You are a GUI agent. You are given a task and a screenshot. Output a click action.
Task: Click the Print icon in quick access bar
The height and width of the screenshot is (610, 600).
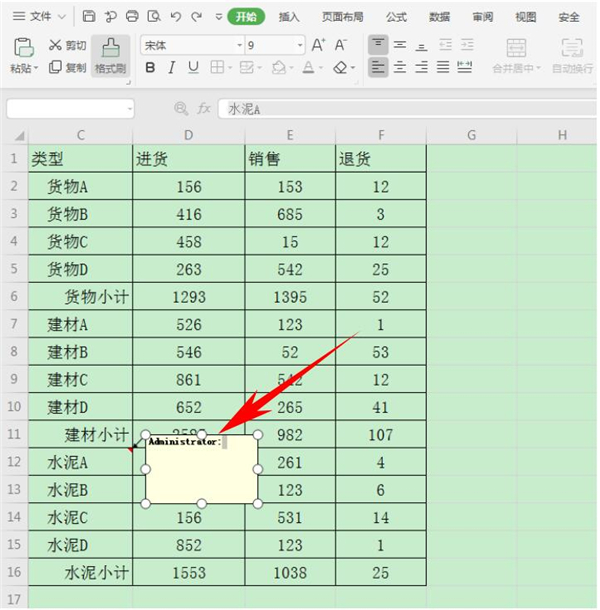[x=132, y=17]
